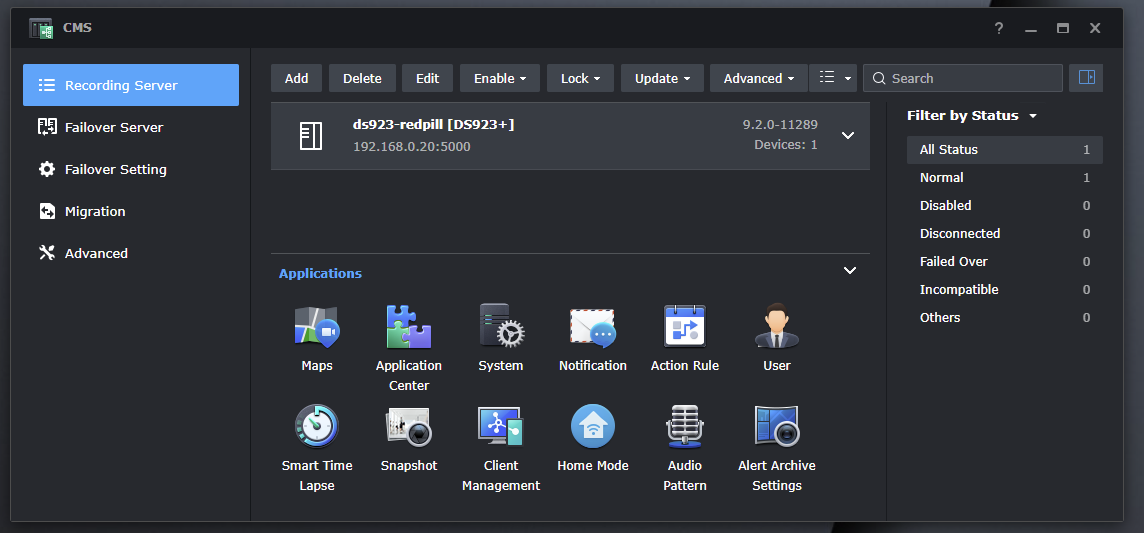Expand the ds923-redpill server details
1144x533 pixels.
[x=848, y=135]
